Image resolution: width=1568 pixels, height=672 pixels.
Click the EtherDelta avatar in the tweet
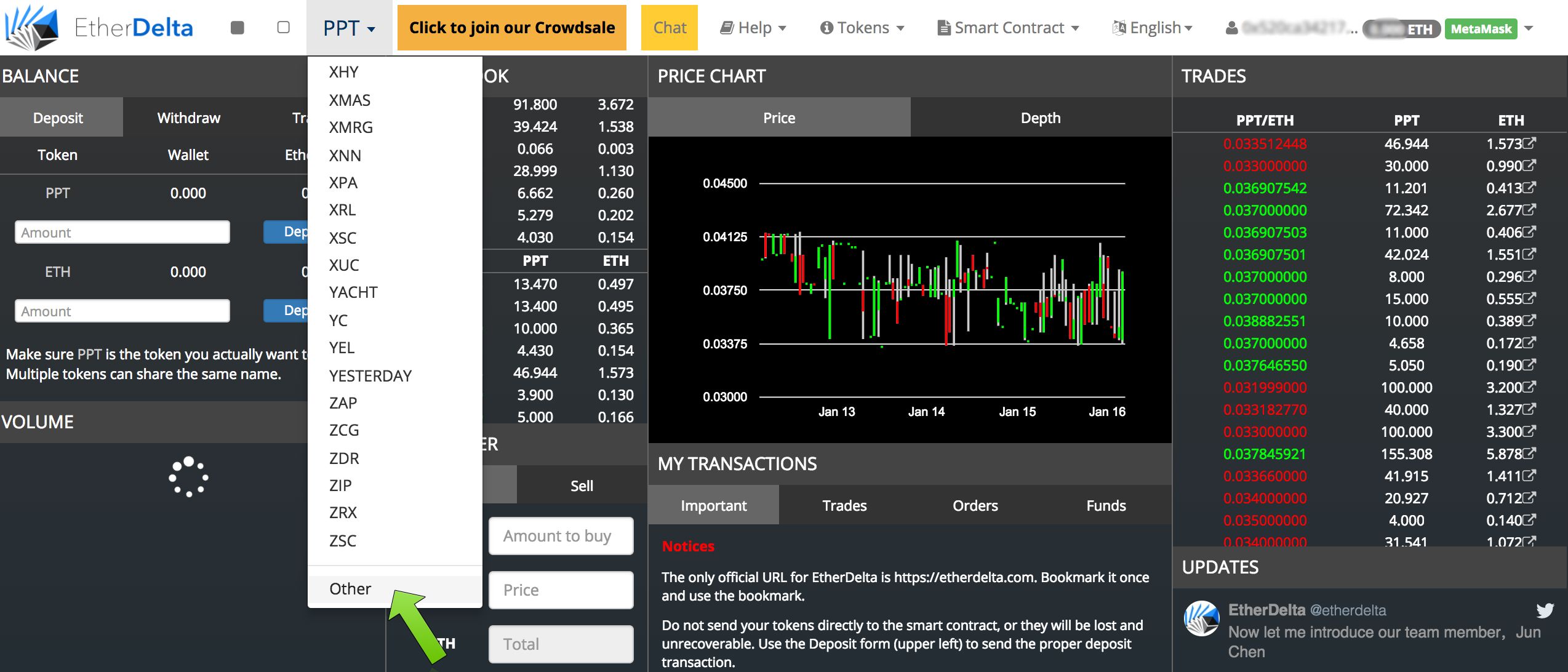click(1202, 618)
